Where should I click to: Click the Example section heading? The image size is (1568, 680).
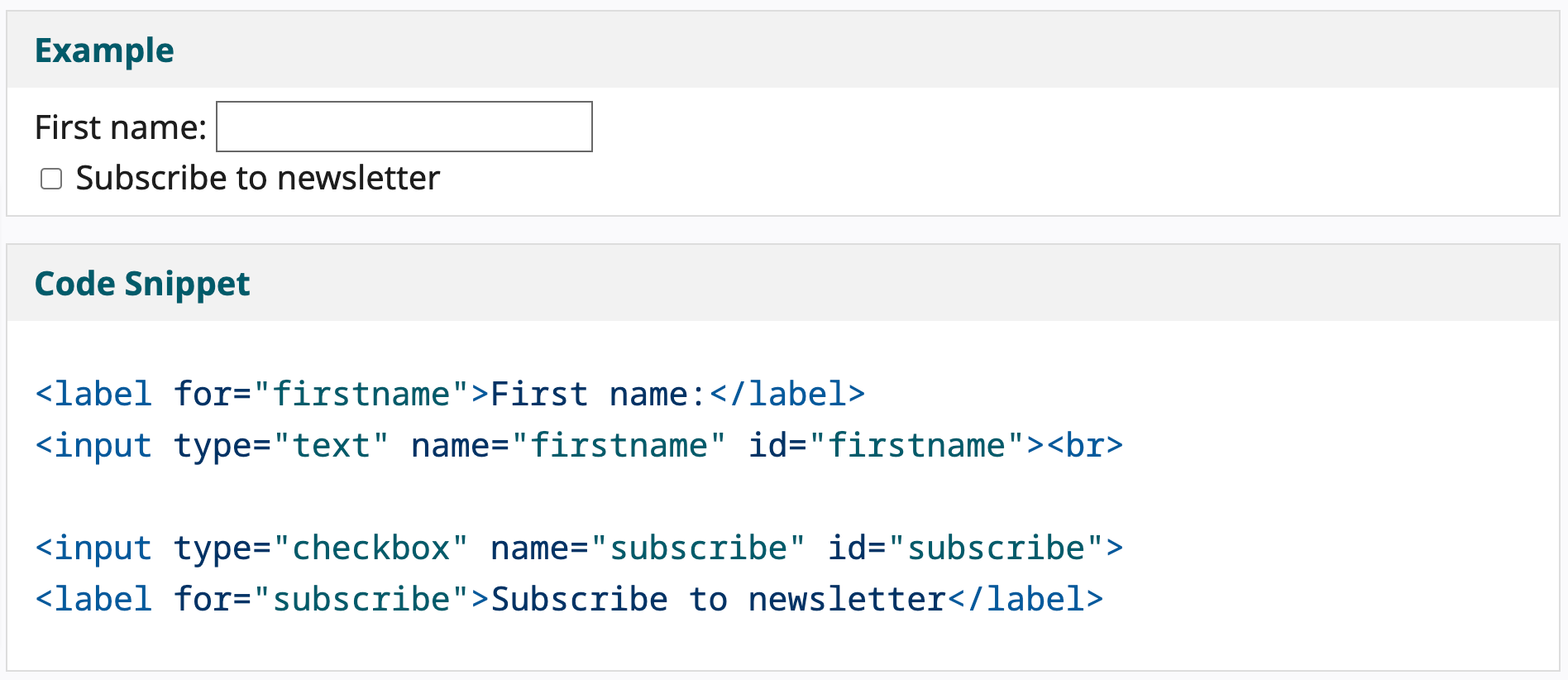pyautogui.click(x=104, y=50)
